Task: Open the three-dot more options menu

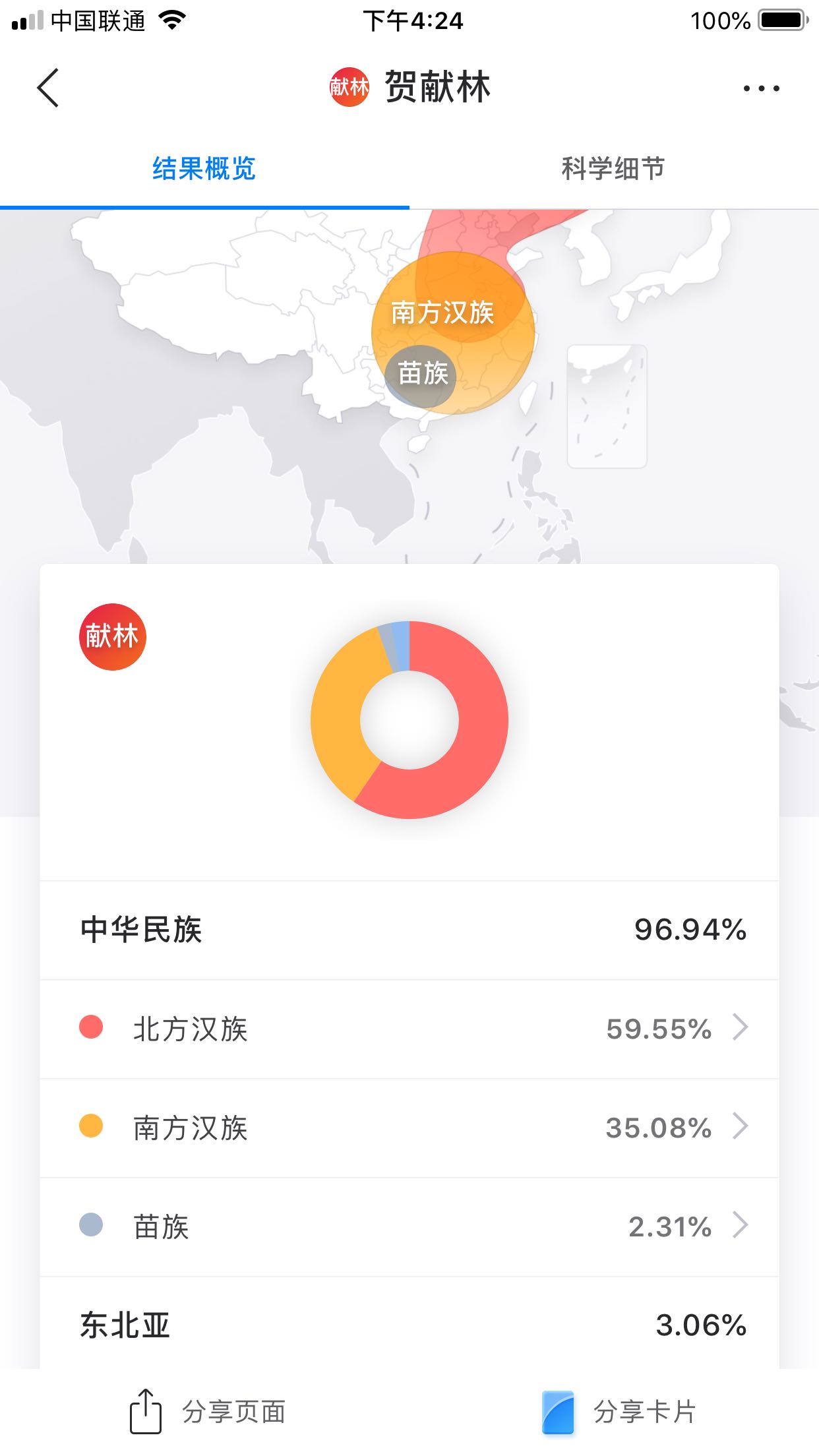Action: tap(761, 88)
